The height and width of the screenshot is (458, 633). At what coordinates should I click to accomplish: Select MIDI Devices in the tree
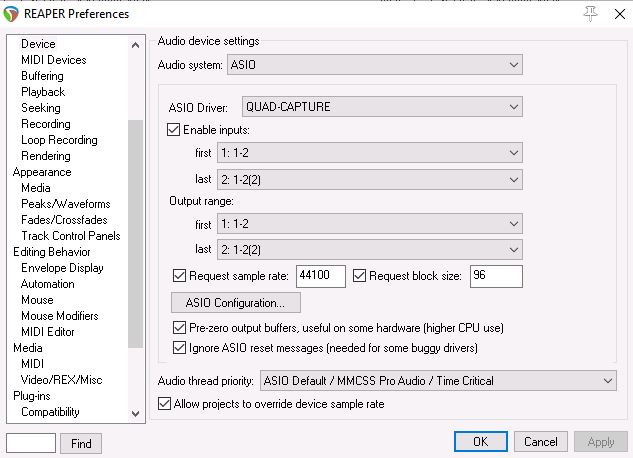click(x=54, y=60)
